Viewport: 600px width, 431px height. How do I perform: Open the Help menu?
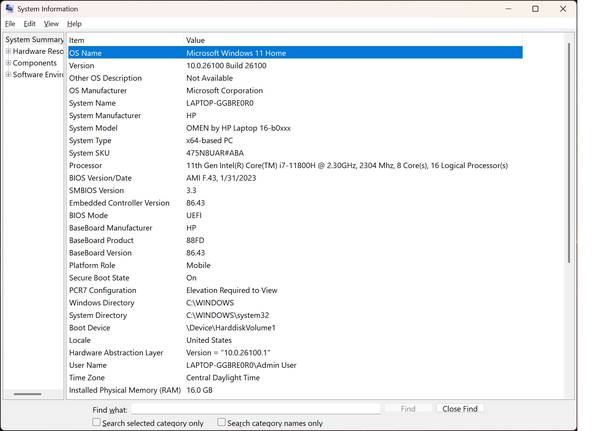[x=74, y=24]
